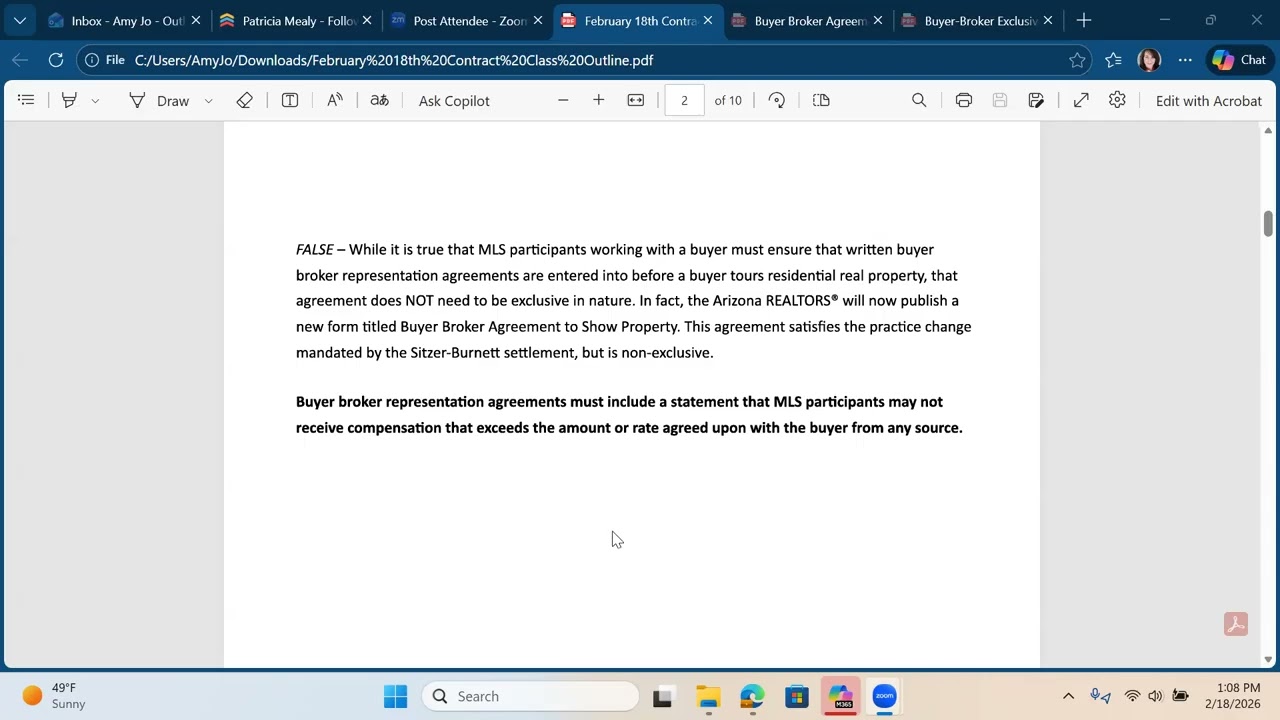Open the weather widget showing 49°F
Image resolution: width=1280 pixels, height=720 pixels.
point(55,696)
